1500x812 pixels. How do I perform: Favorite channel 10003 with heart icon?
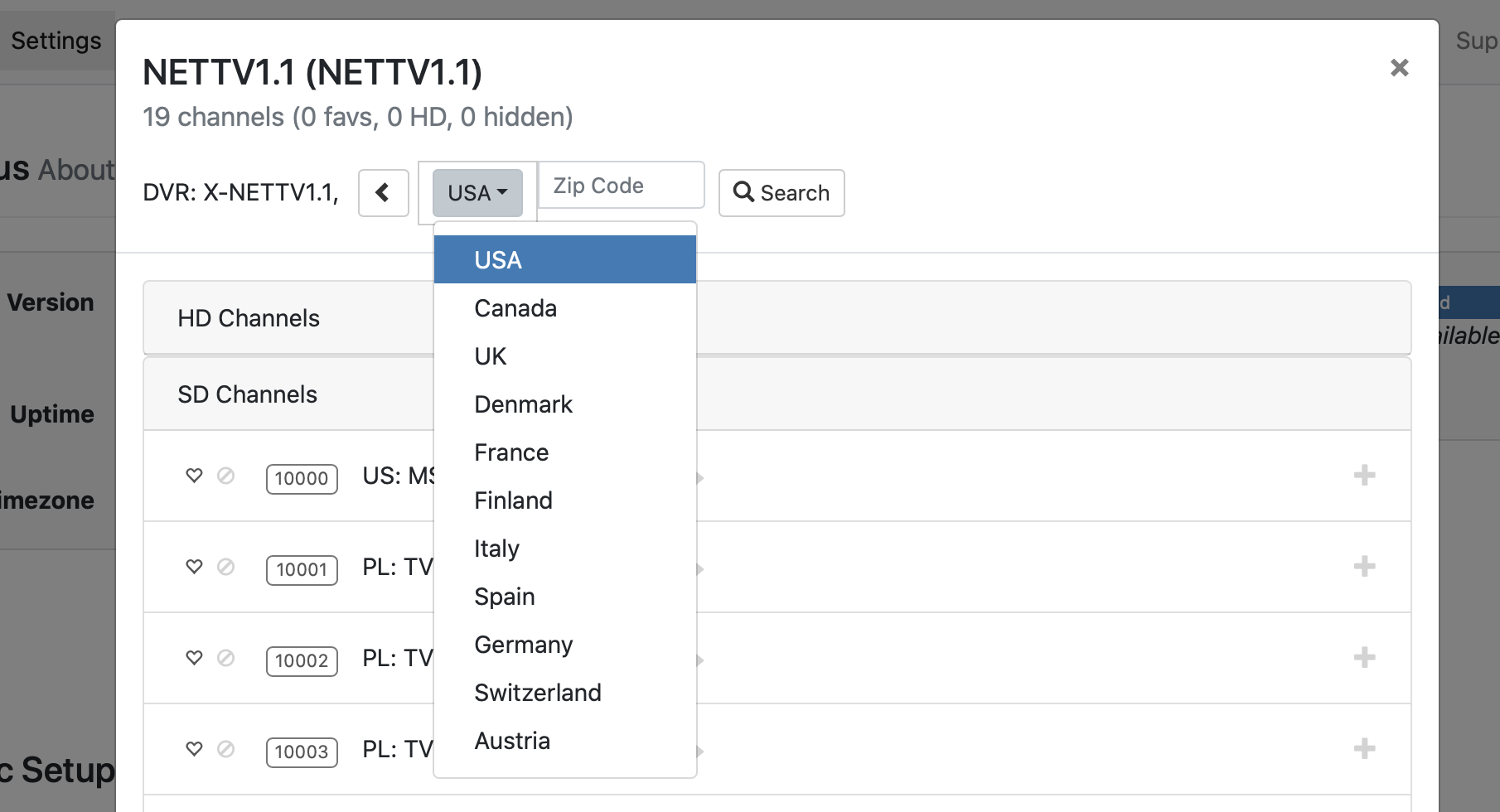click(x=194, y=749)
